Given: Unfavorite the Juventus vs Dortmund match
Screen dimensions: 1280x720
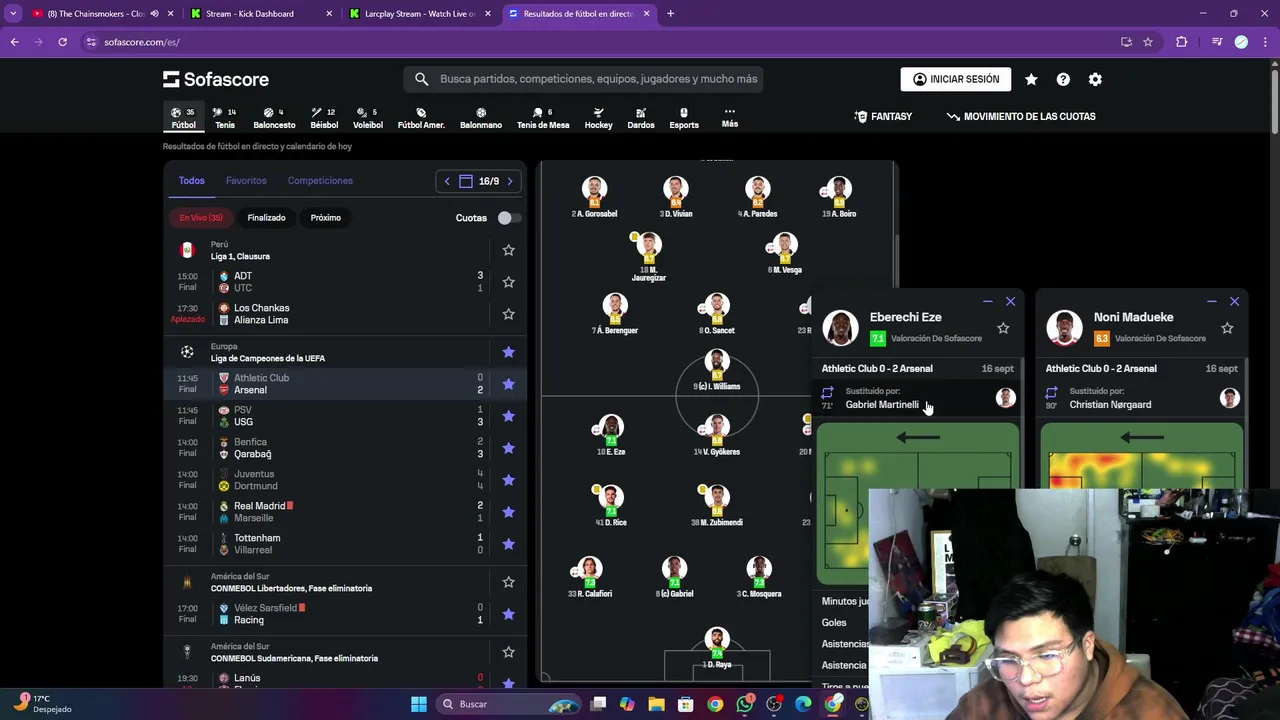Looking at the screenshot, I should pyautogui.click(x=508, y=480).
